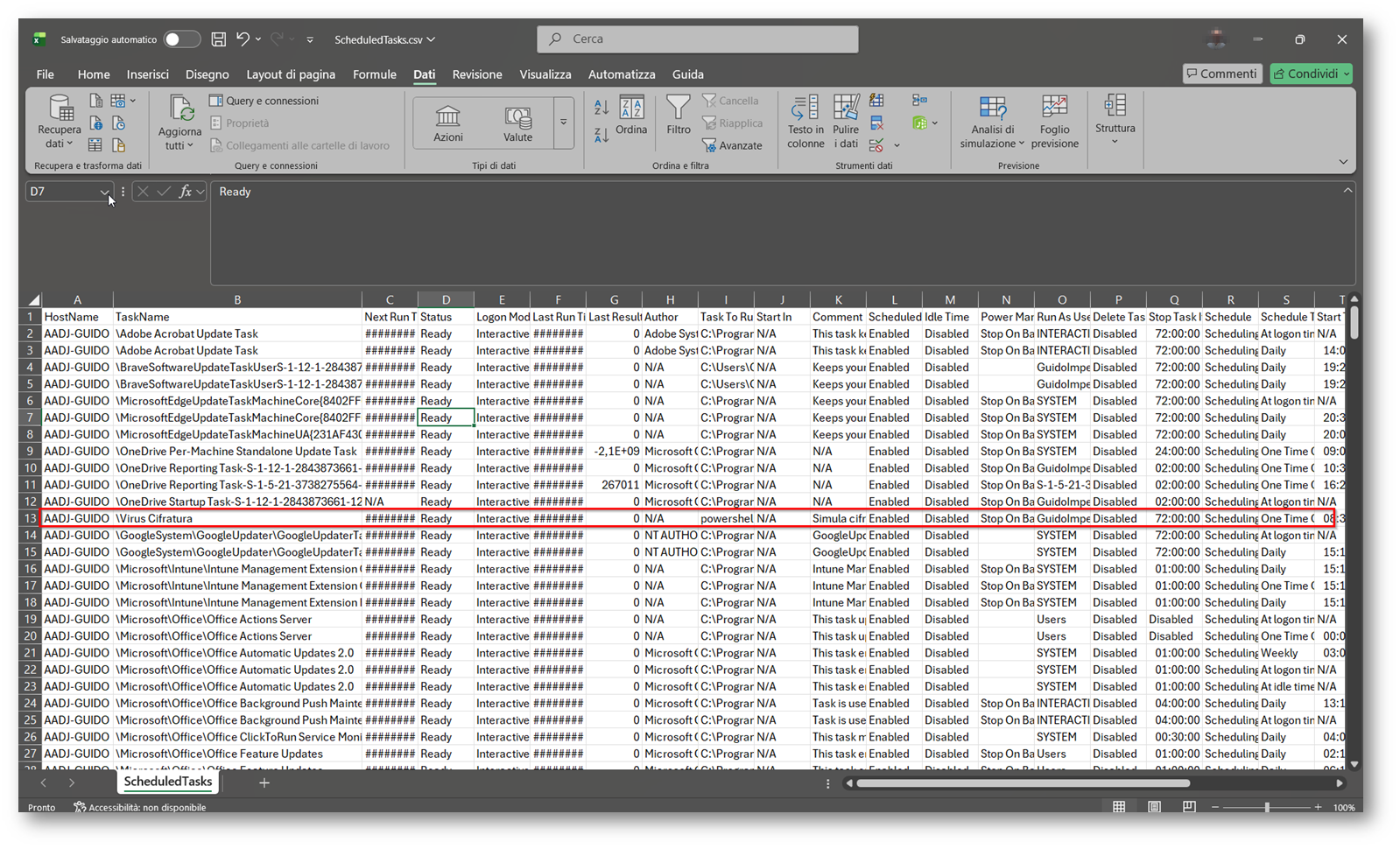Click the Condividi share button
The height and width of the screenshot is (849, 1400).
[x=1310, y=74]
